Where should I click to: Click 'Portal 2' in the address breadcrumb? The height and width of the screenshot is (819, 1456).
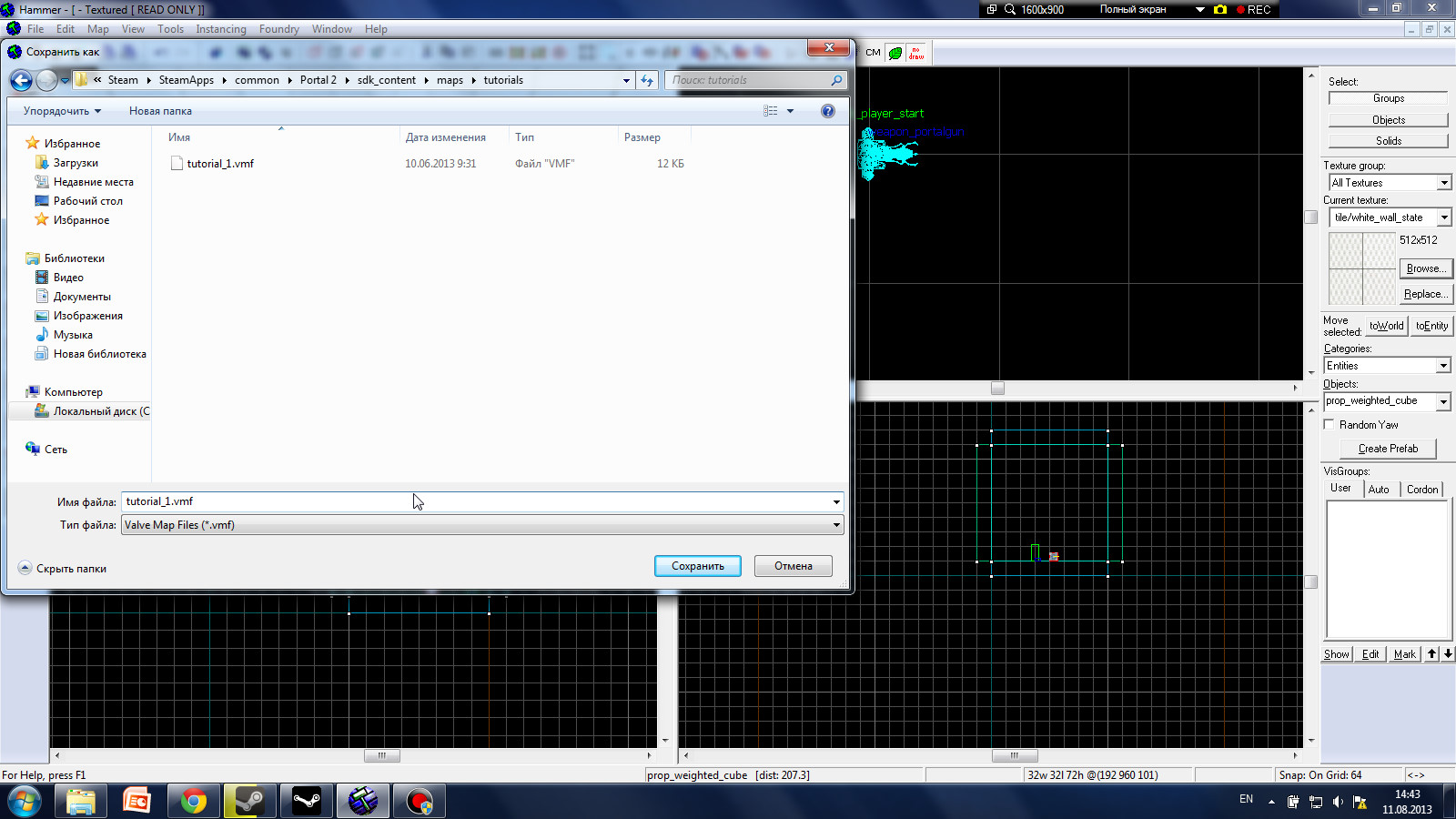[318, 80]
